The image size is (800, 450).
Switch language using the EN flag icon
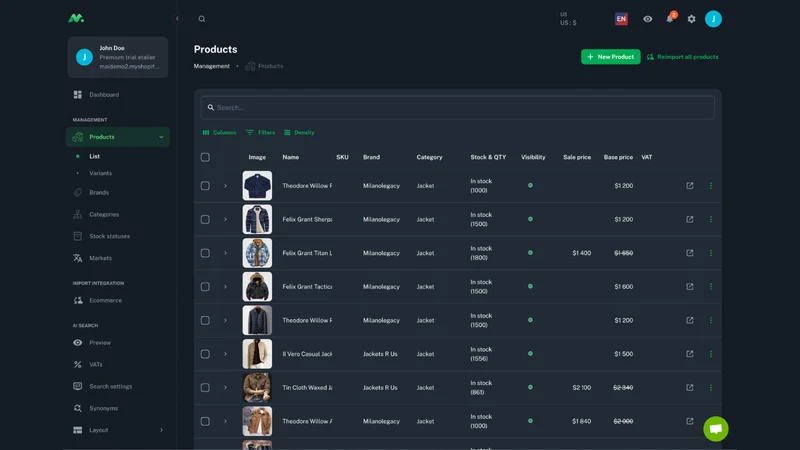coord(621,19)
